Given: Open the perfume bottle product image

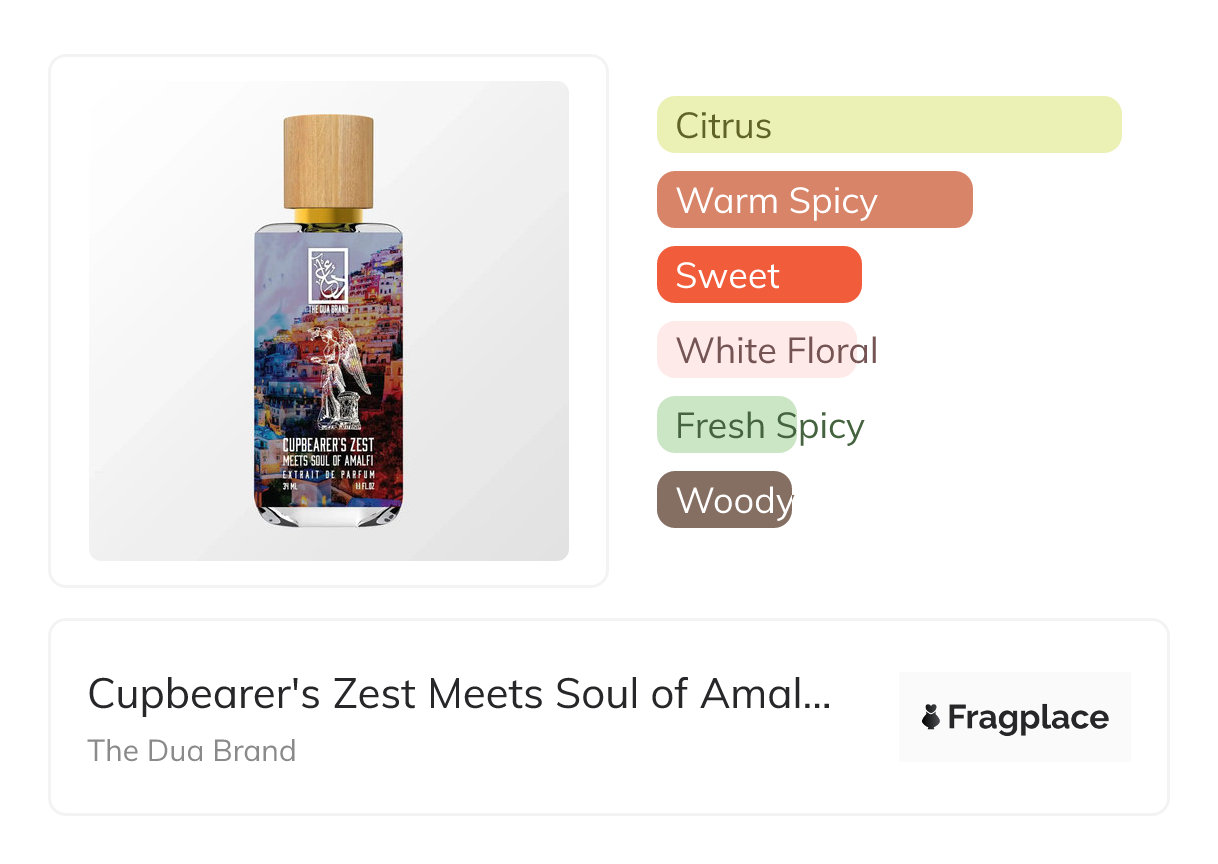Looking at the screenshot, I should click(328, 320).
